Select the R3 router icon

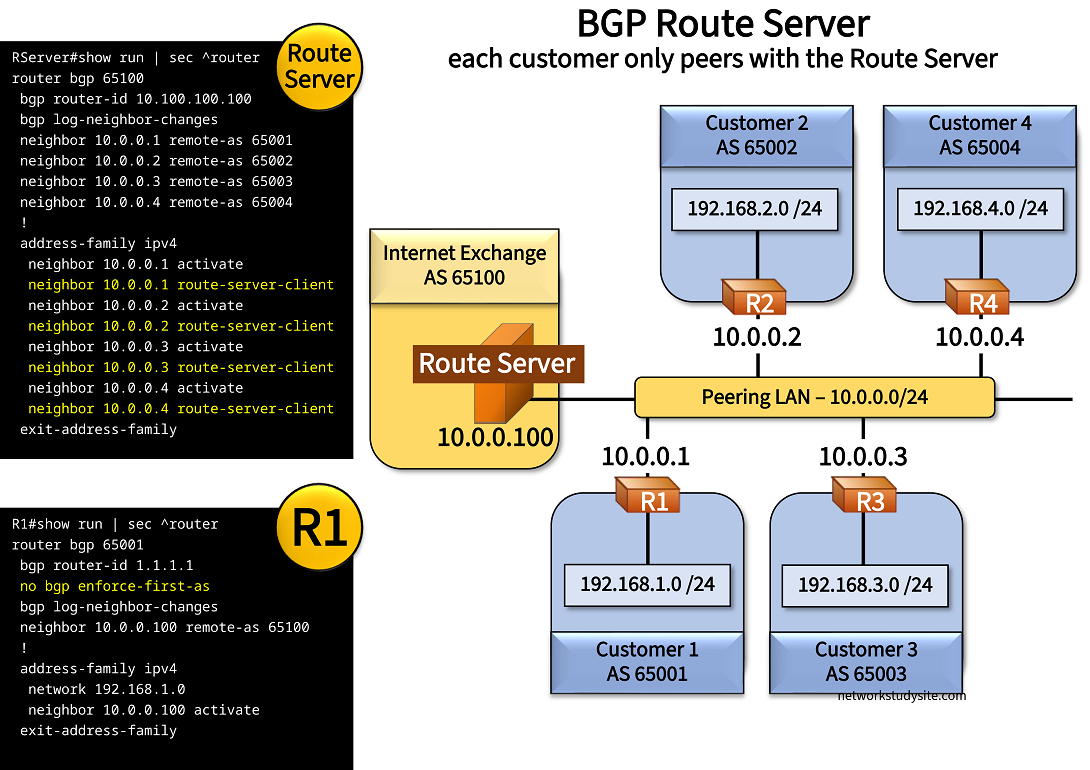point(865,496)
